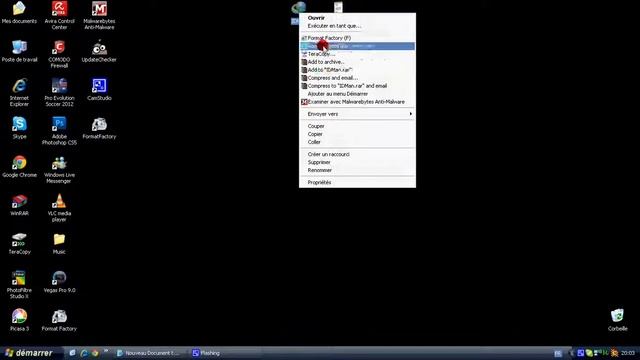Open FormatFactory icon in third column
This screenshot has height=360, width=640.
point(99,128)
